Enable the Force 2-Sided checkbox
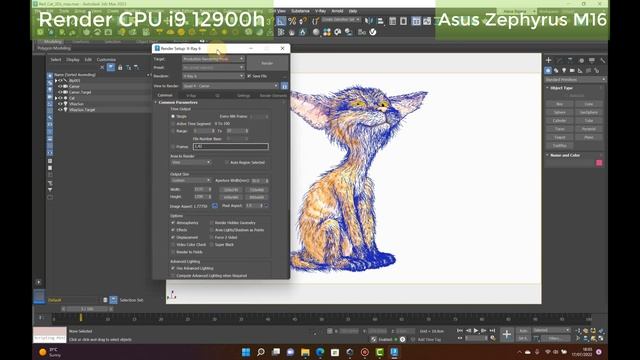This screenshot has height=360, width=640. [x=212, y=237]
